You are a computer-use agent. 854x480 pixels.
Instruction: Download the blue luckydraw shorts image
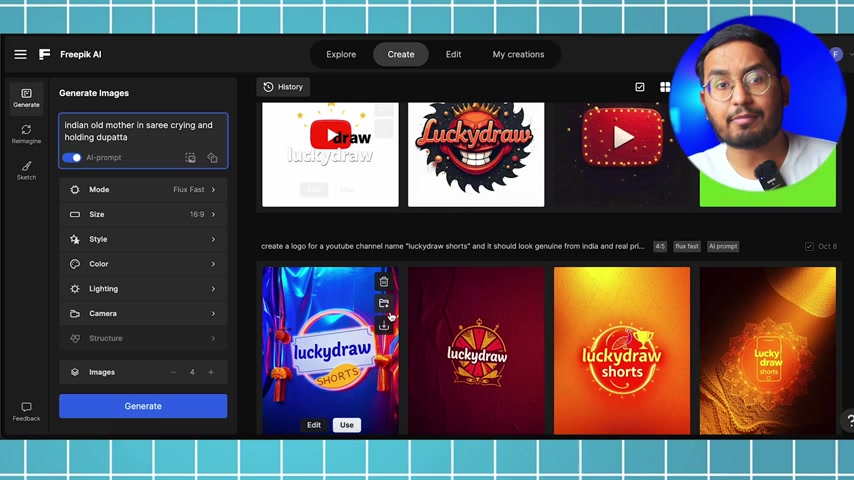click(x=384, y=325)
